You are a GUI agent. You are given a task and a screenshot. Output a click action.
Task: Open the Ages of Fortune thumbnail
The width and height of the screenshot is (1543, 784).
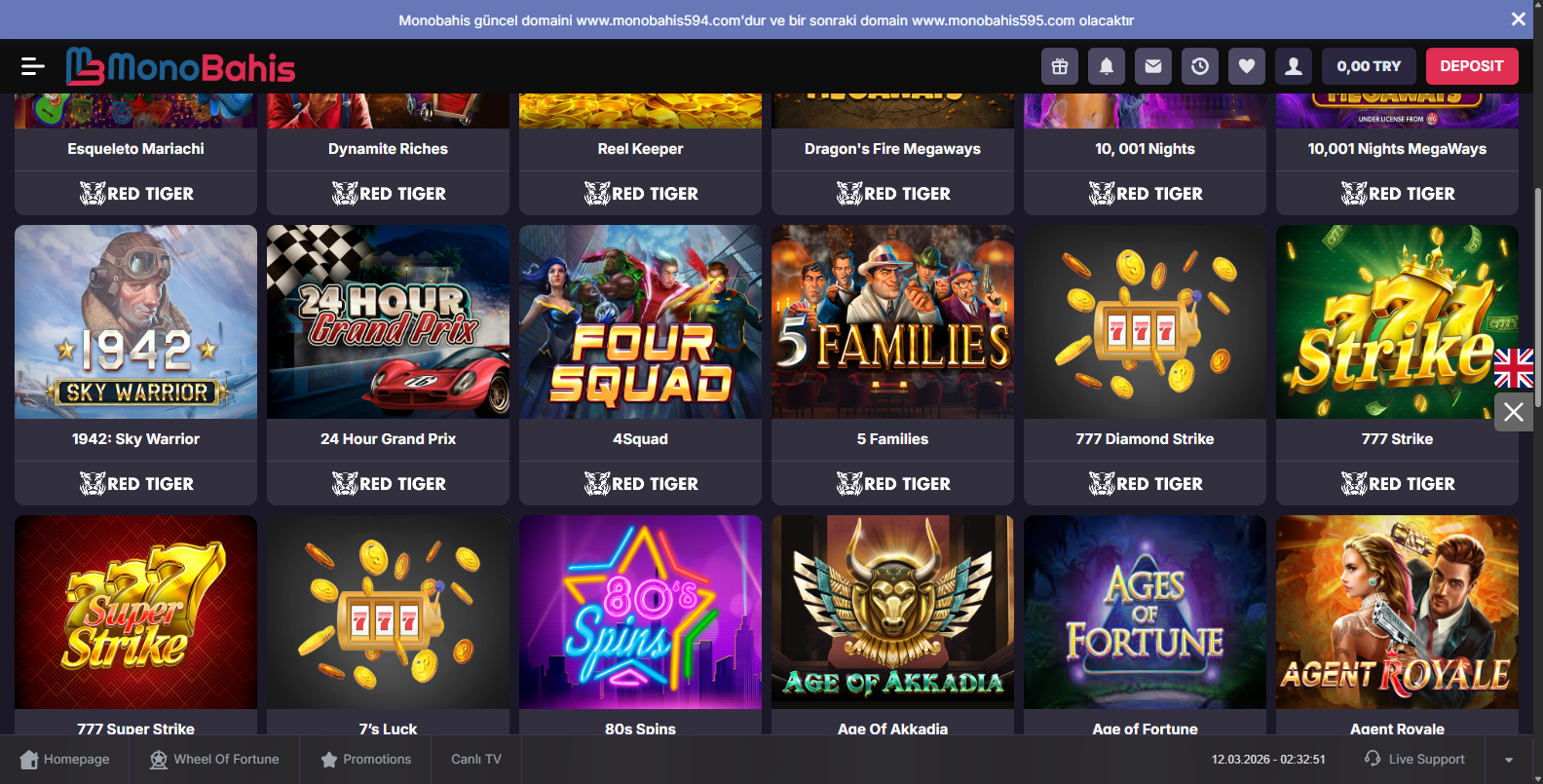(x=1146, y=613)
